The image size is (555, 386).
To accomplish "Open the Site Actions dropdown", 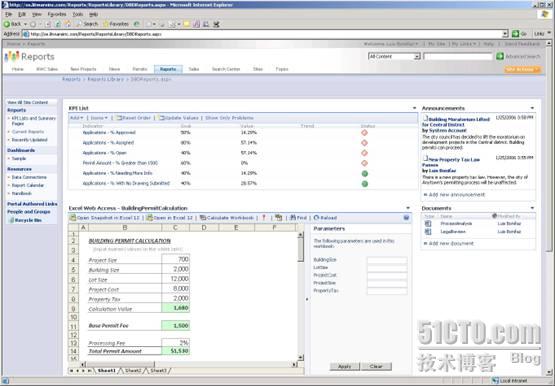I will (522, 69).
